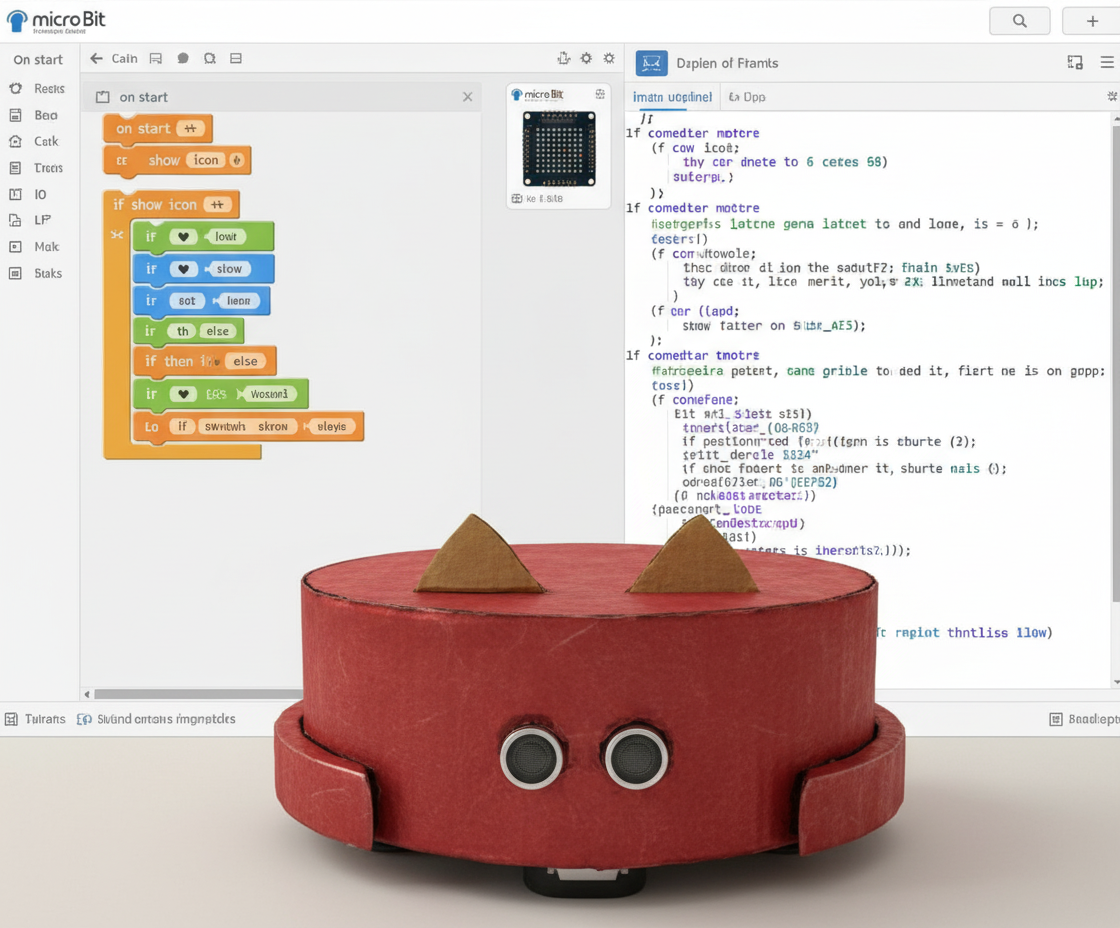Screen dimensions: 1120x928
Task: Switch to the Dpp tab
Action: [x=747, y=97]
